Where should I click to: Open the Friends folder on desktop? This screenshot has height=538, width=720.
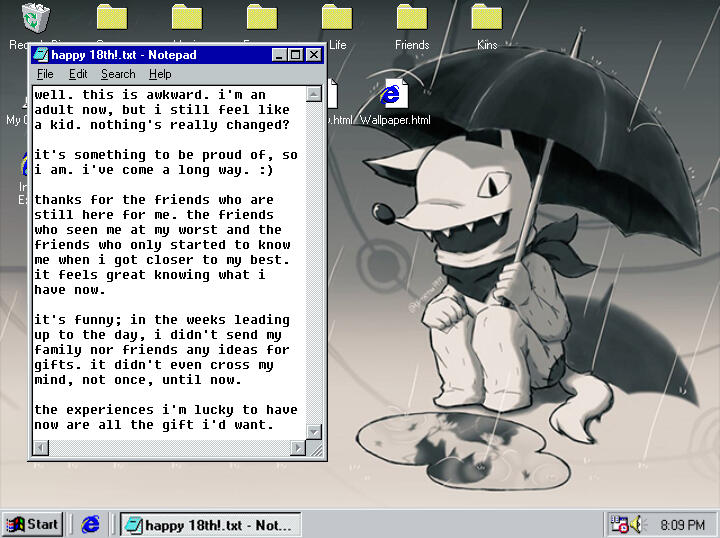pyautogui.click(x=411, y=18)
